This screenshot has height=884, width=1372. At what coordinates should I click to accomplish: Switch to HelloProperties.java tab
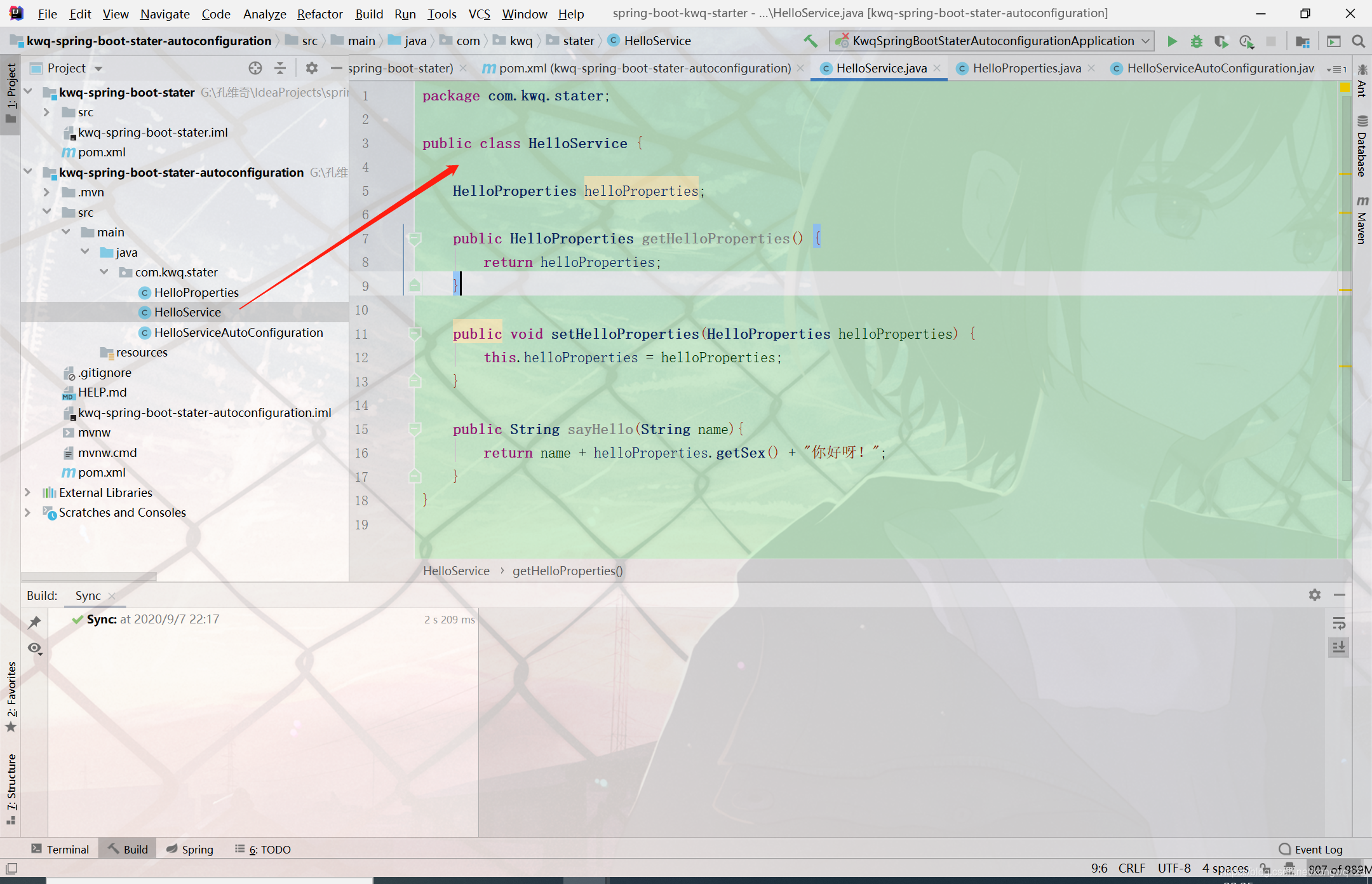click(1026, 68)
